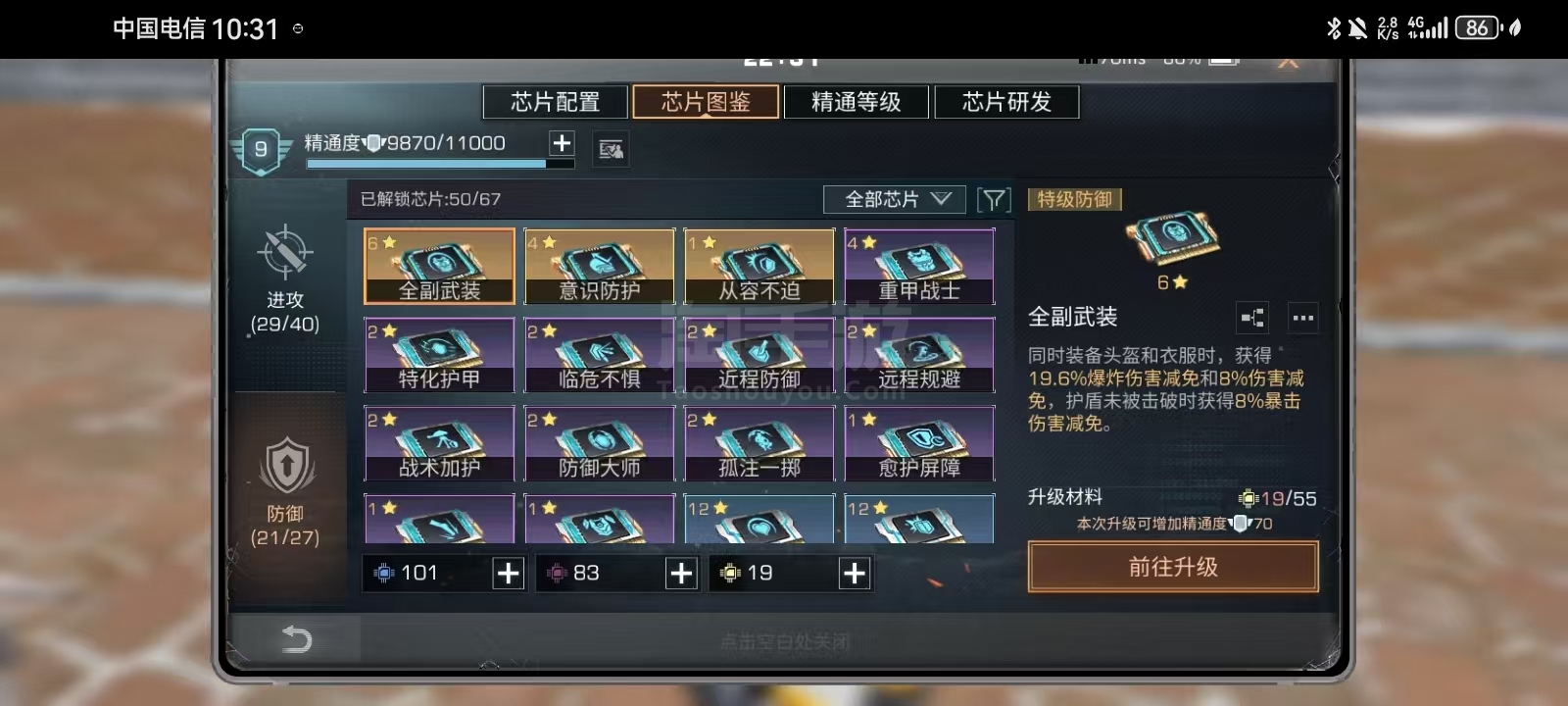Click the plus button next to mastery bar
1568x706 pixels.
[x=562, y=143]
